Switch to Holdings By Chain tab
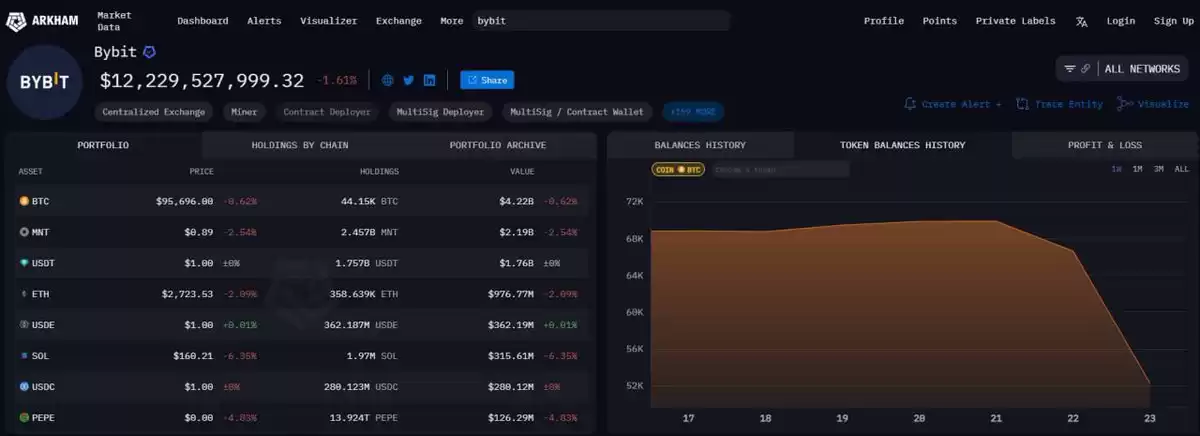Image resolution: width=1200 pixels, height=436 pixels. [300, 145]
